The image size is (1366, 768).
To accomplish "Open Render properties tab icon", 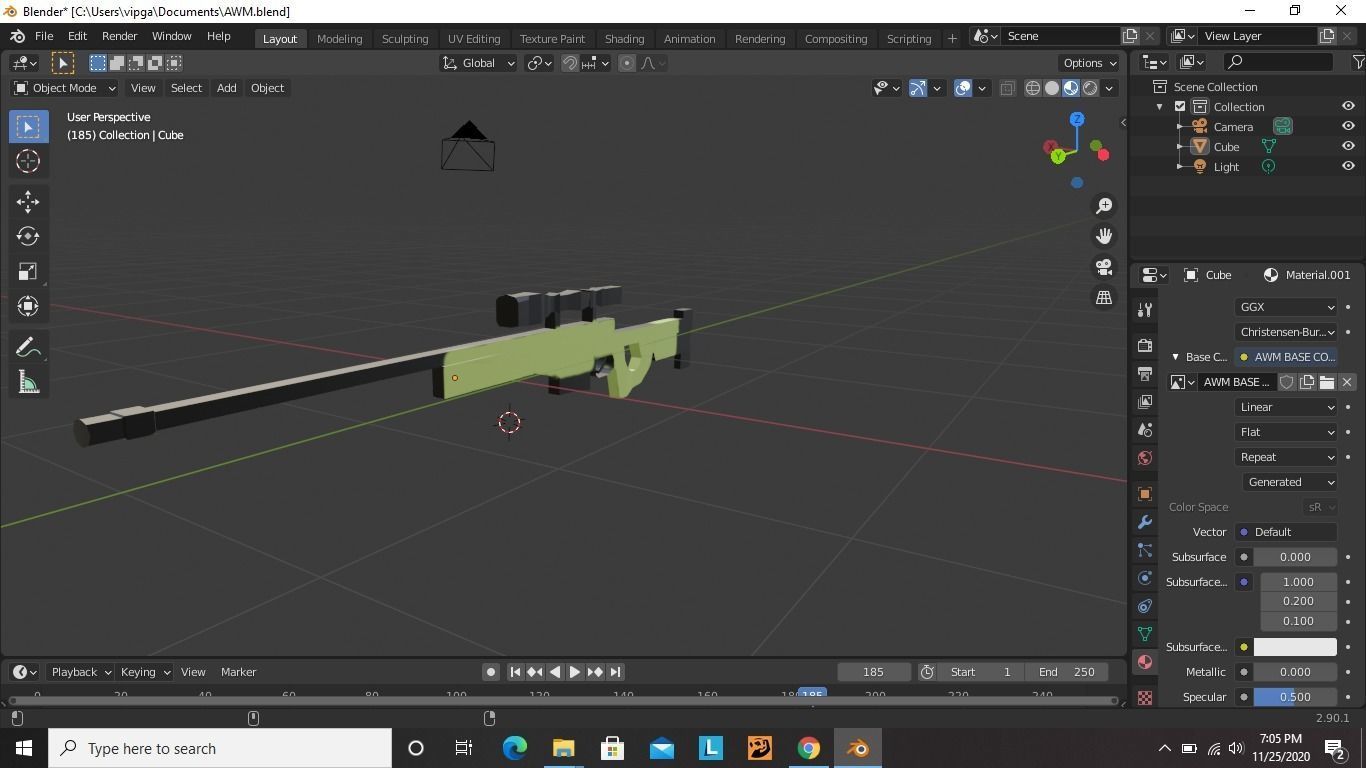I will click(1145, 345).
